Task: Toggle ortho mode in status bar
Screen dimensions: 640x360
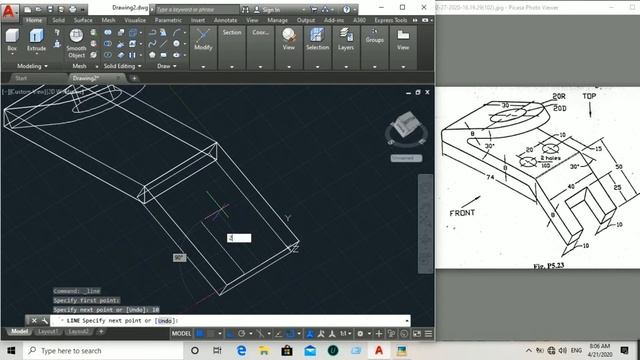Action: tap(230, 334)
